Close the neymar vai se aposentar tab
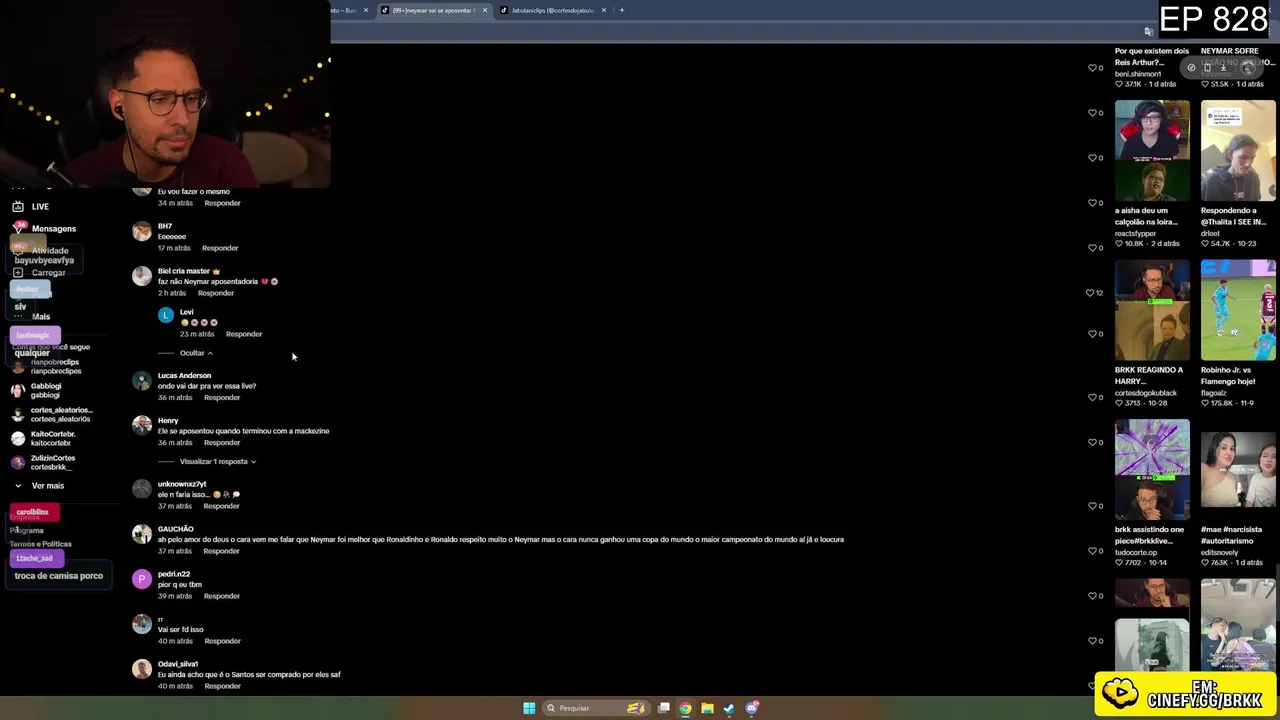Image resolution: width=1280 pixels, height=720 pixels. [x=485, y=10]
